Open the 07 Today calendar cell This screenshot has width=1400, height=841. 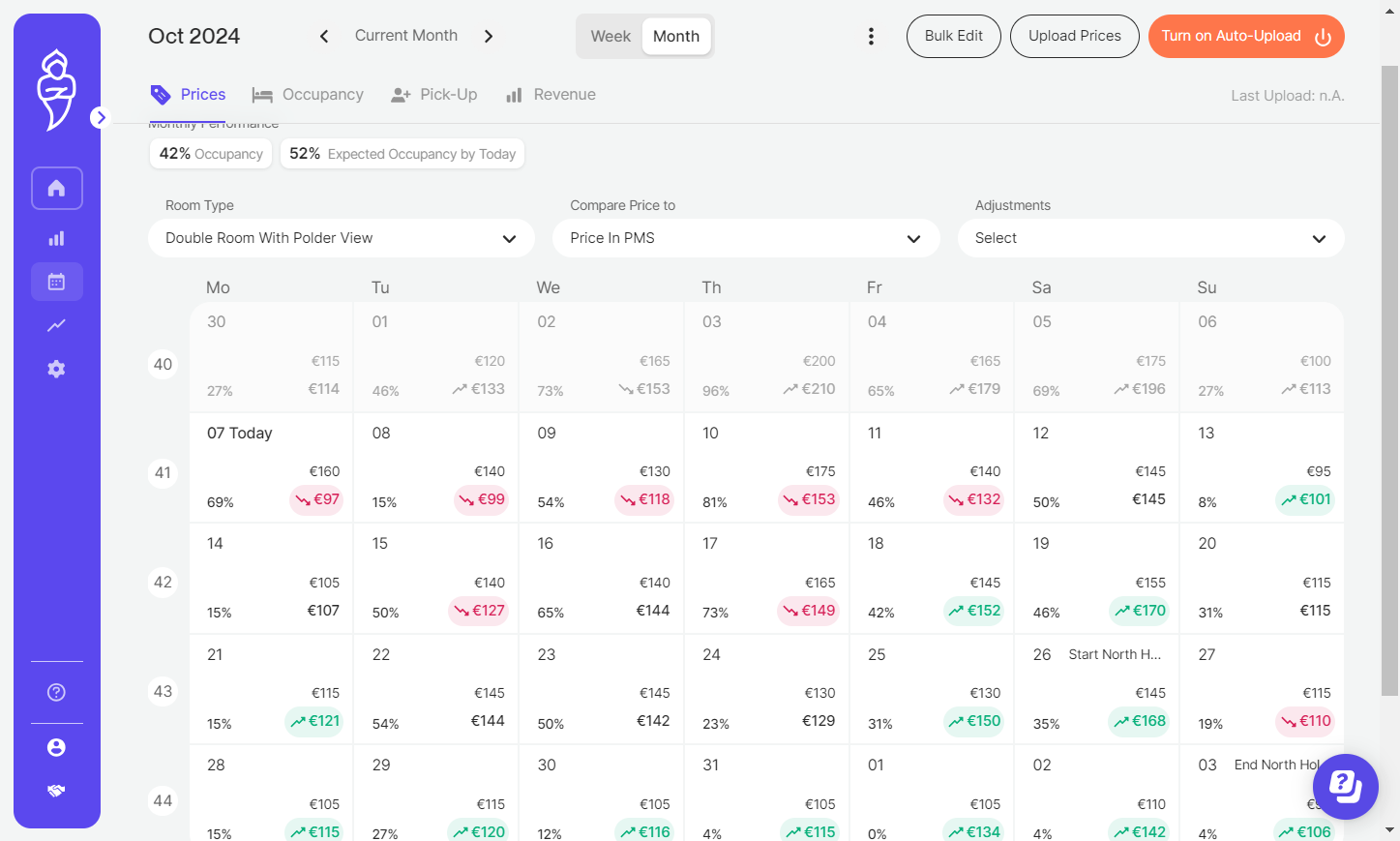pyautogui.click(x=271, y=467)
